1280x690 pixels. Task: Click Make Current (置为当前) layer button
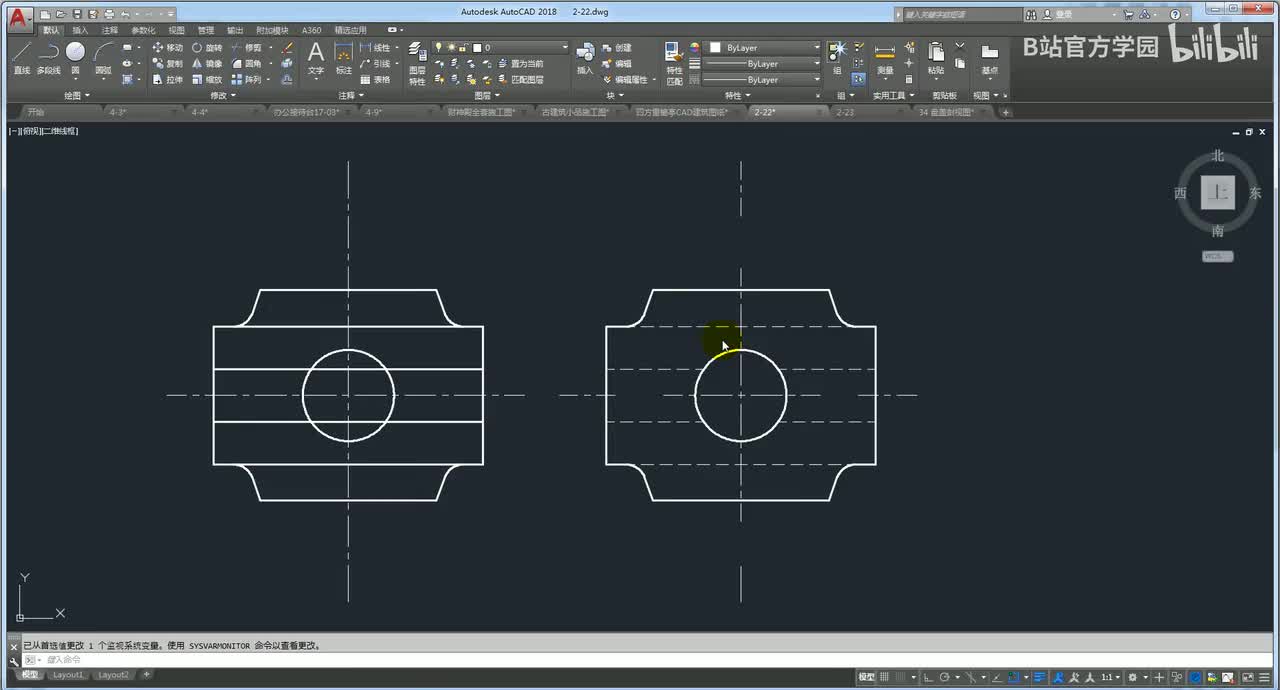(x=520, y=64)
